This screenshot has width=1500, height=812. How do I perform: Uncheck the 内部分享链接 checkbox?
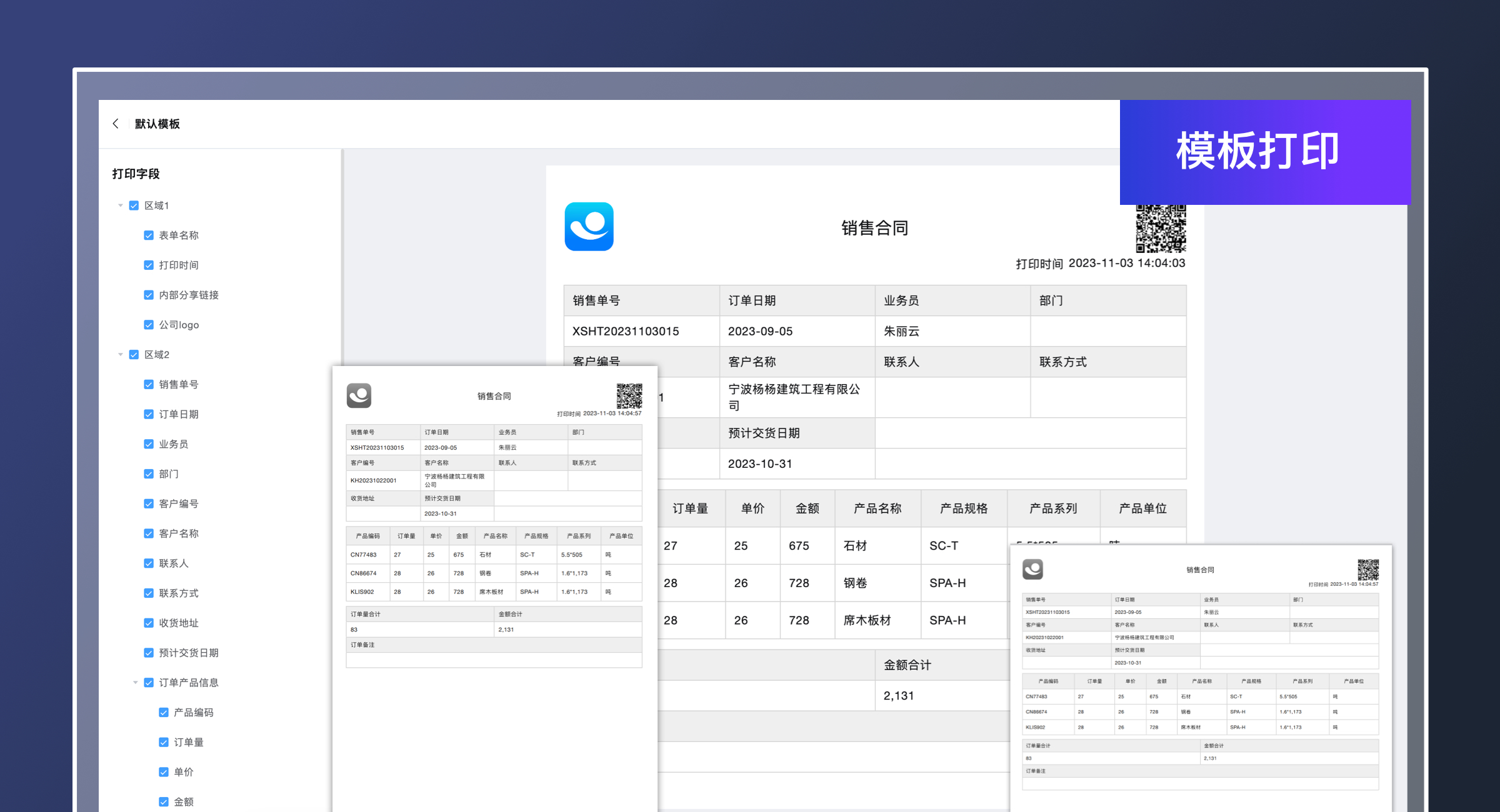point(149,295)
